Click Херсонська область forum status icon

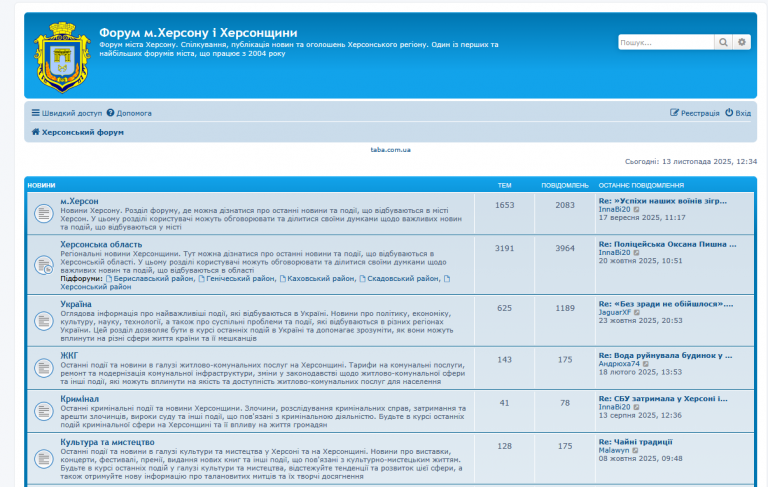click(x=44, y=265)
